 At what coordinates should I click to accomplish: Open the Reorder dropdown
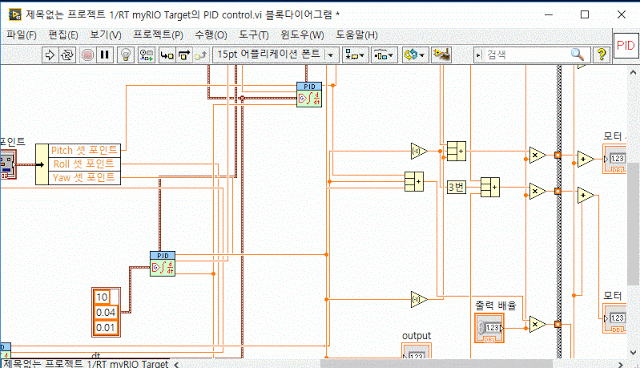[415, 55]
